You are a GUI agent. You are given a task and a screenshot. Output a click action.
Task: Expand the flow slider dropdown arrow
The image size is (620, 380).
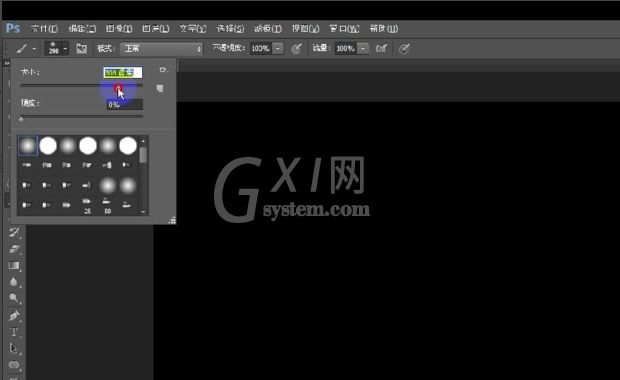tap(363, 48)
